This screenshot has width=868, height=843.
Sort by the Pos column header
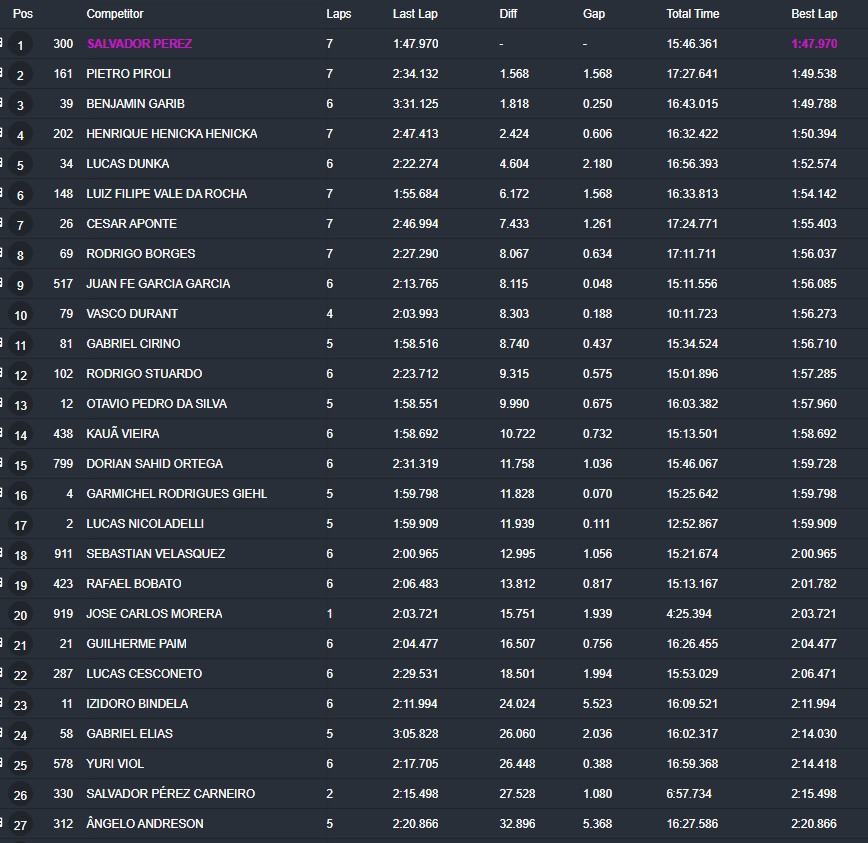point(22,14)
